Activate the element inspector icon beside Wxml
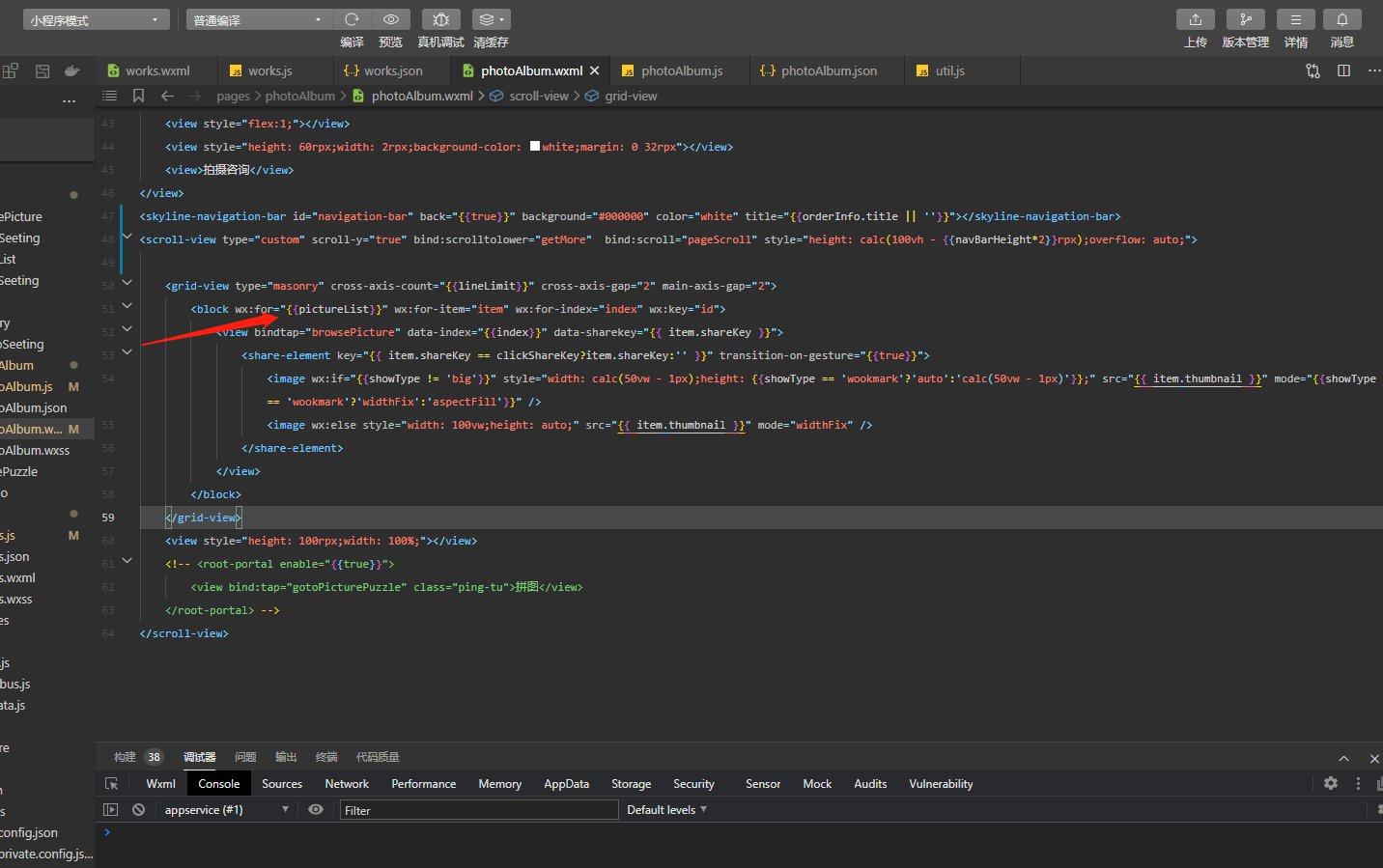The height and width of the screenshot is (868, 1383). [x=112, y=784]
